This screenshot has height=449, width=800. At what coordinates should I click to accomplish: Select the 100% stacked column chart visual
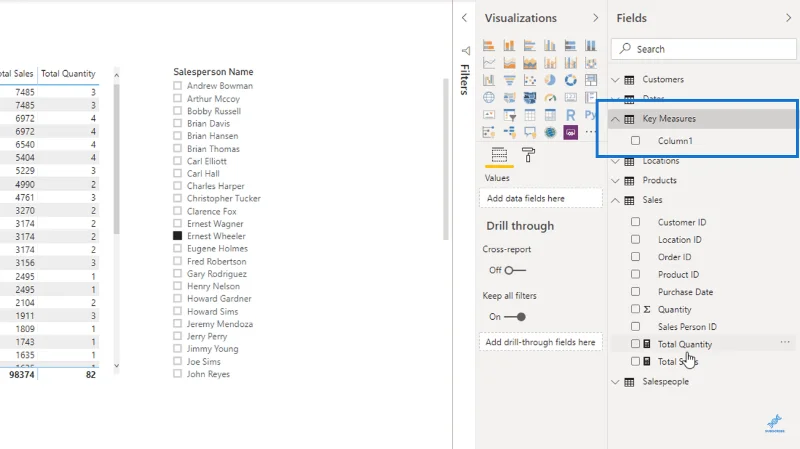coord(591,45)
